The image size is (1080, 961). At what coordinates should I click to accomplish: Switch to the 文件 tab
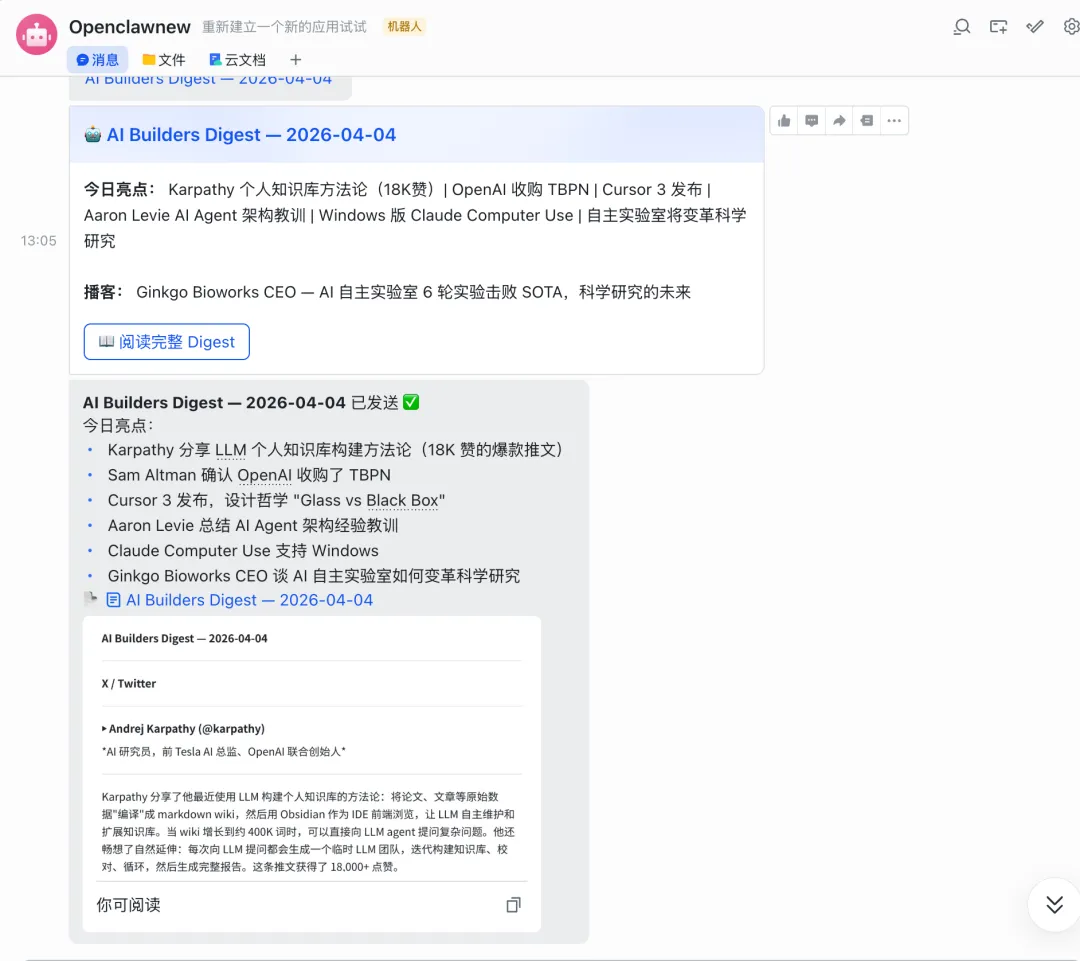[x=163, y=60]
